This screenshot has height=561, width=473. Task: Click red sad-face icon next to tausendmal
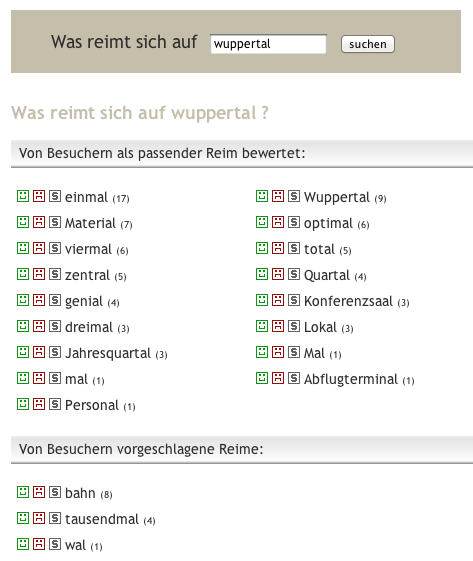(39, 518)
